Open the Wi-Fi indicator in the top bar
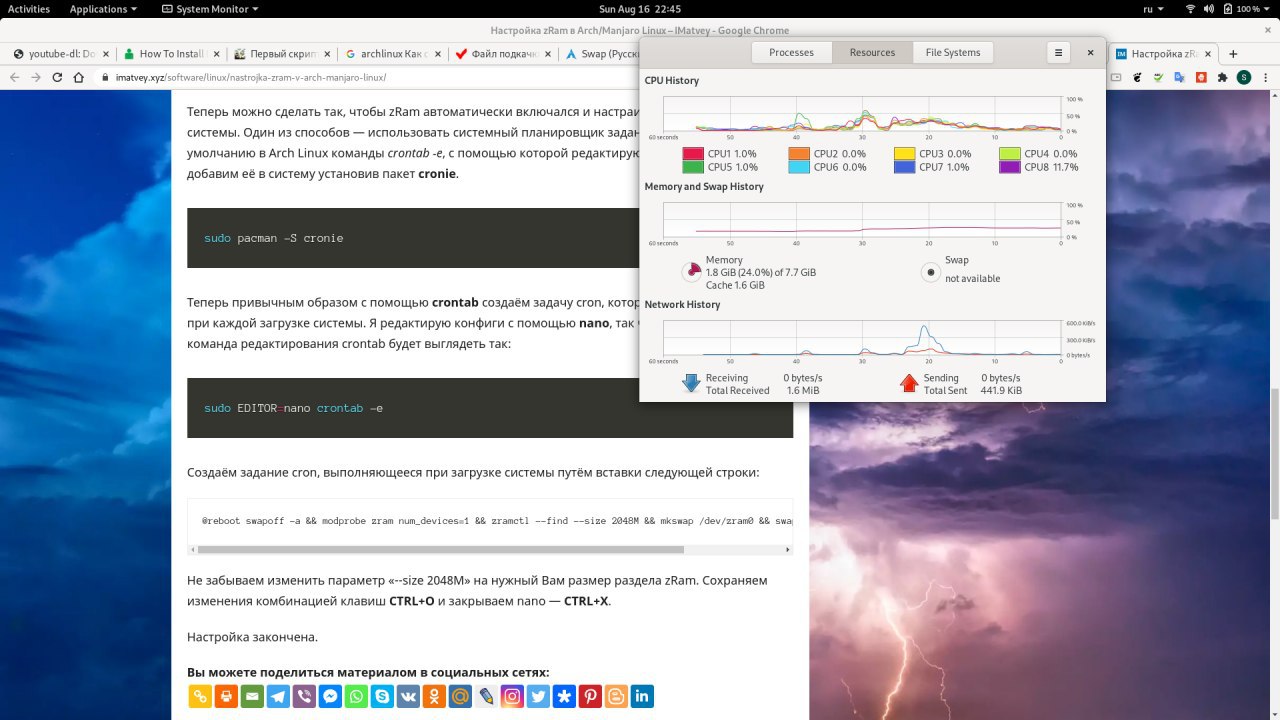Screen dimensions: 1280x720 (x=1191, y=9)
